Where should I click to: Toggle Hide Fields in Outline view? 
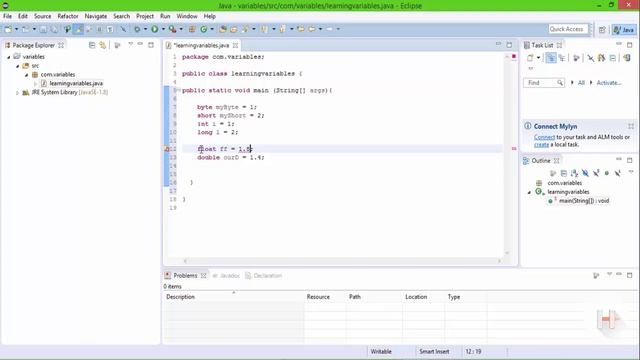585,173
